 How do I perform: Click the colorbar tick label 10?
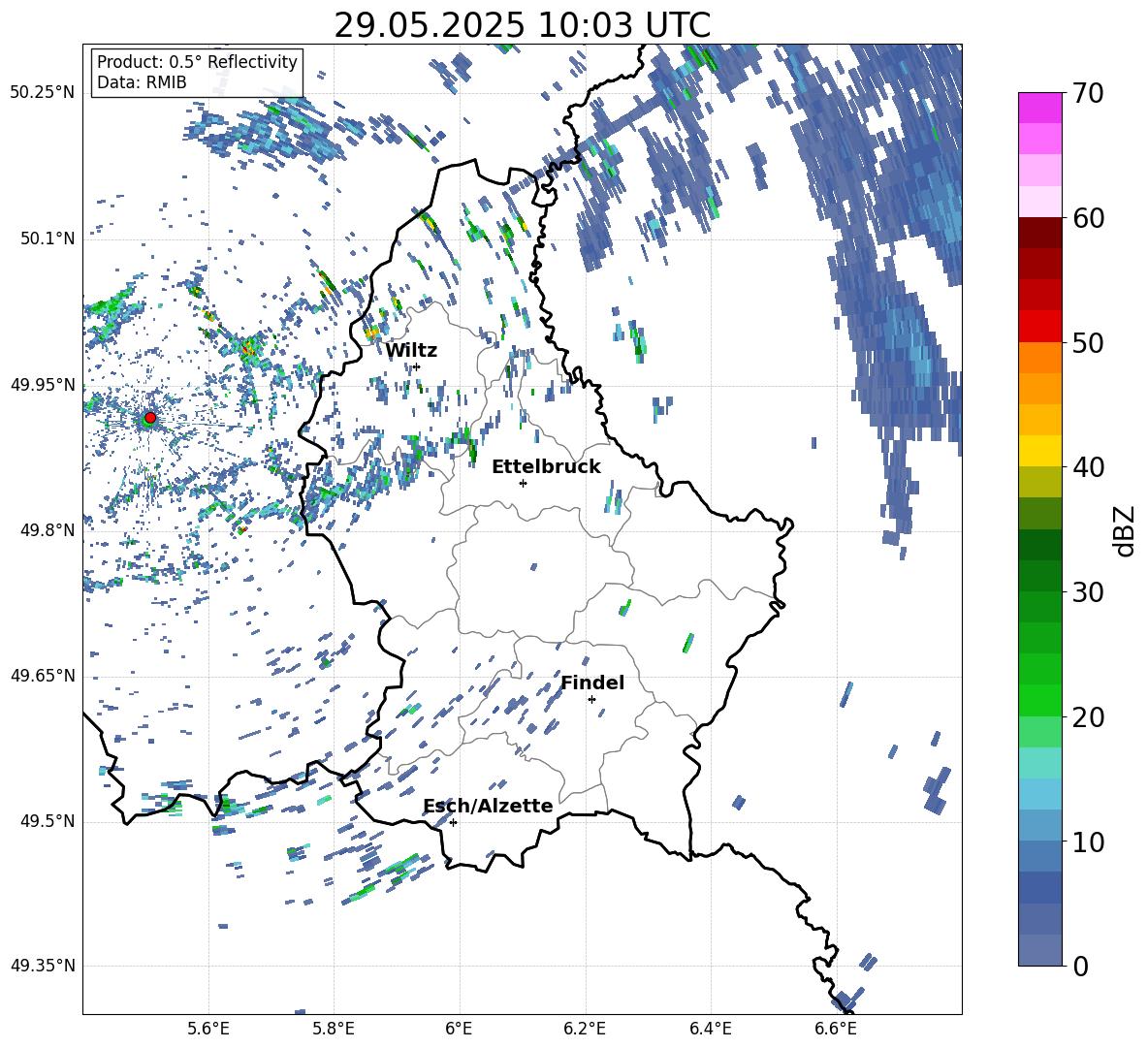[1088, 842]
